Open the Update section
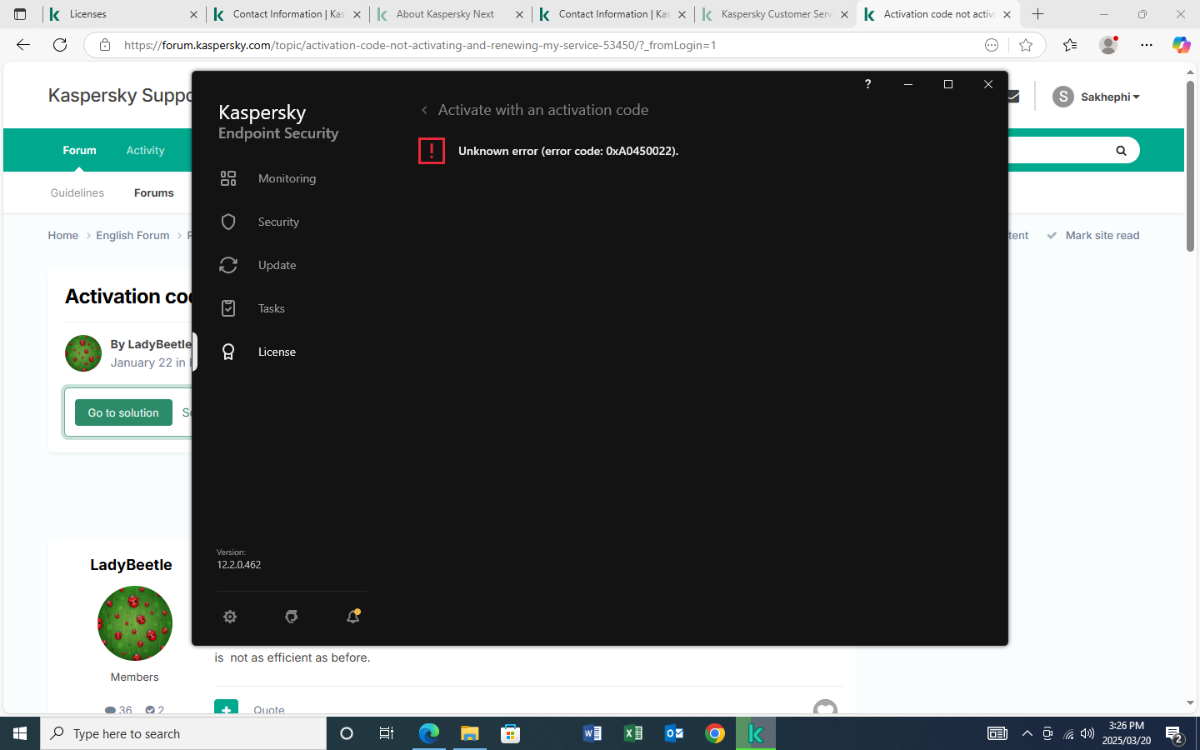The width and height of the screenshot is (1200, 750). click(258, 265)
